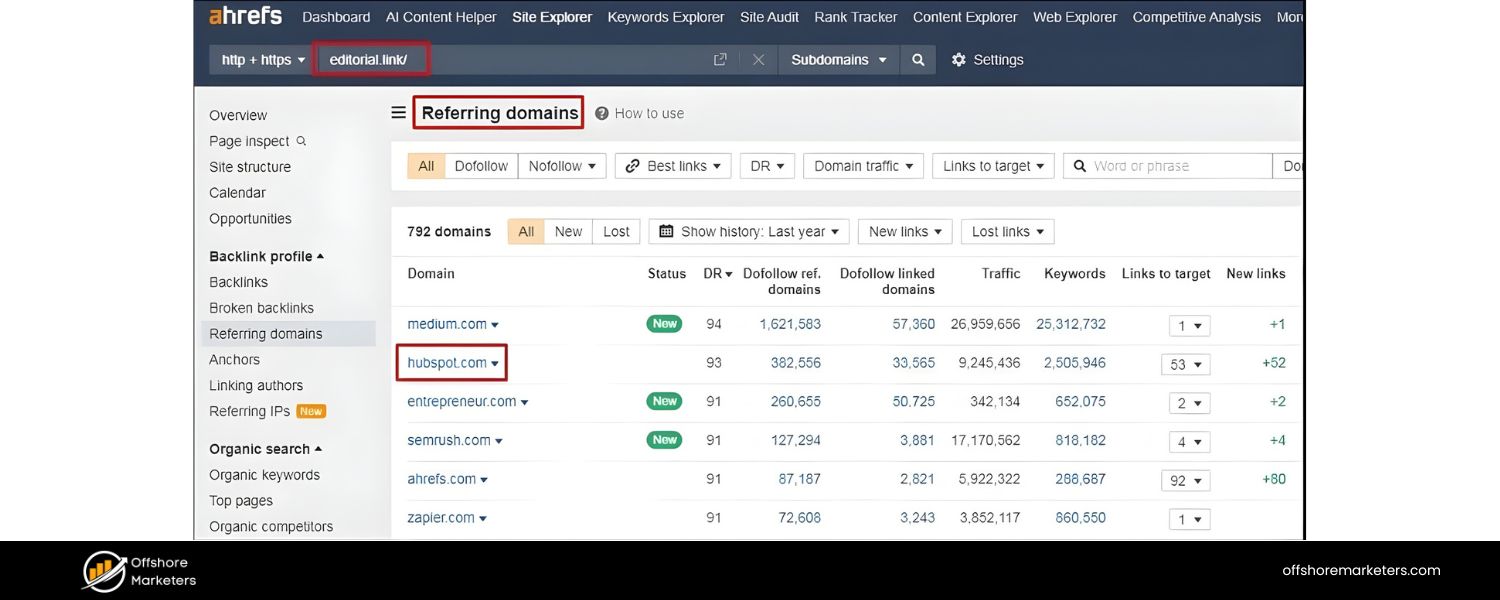Open URL in new tab icon
The width and height of the screenshot is (1500, 600).
pos(720,60)
